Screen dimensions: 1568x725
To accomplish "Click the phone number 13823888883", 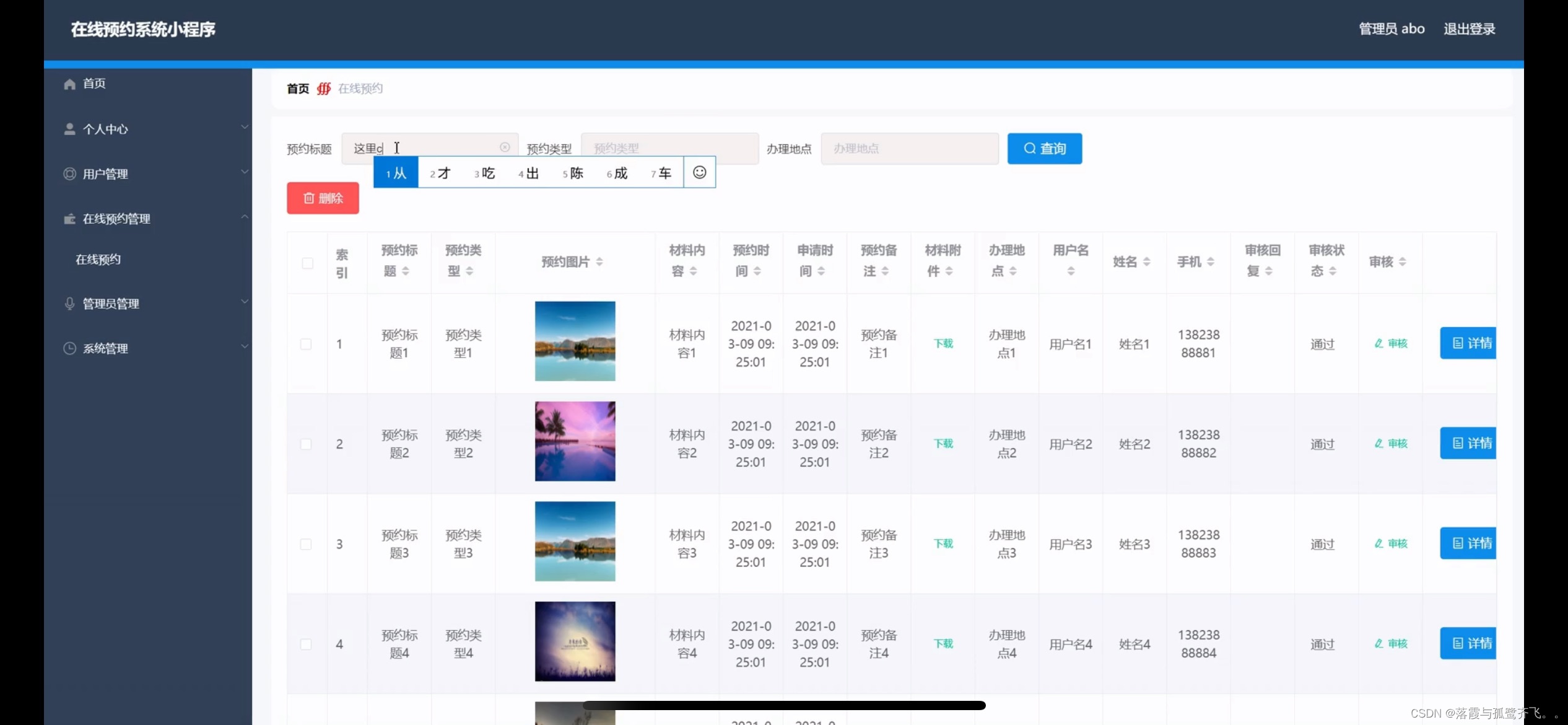I will click(x=1198, y=543).
